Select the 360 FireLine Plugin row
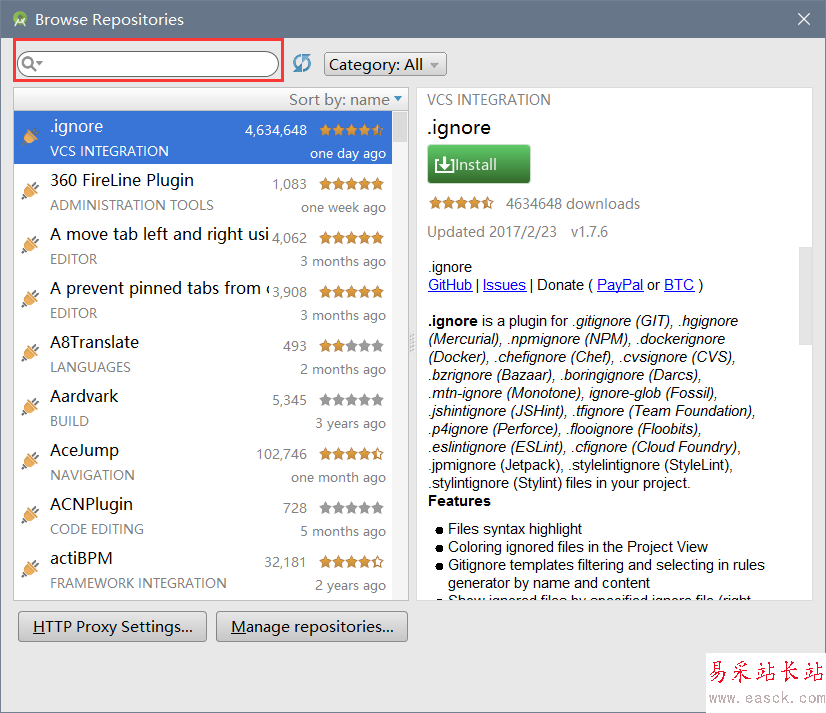The height and width of the screenshot is (713, 826). (x=203, y=191)
